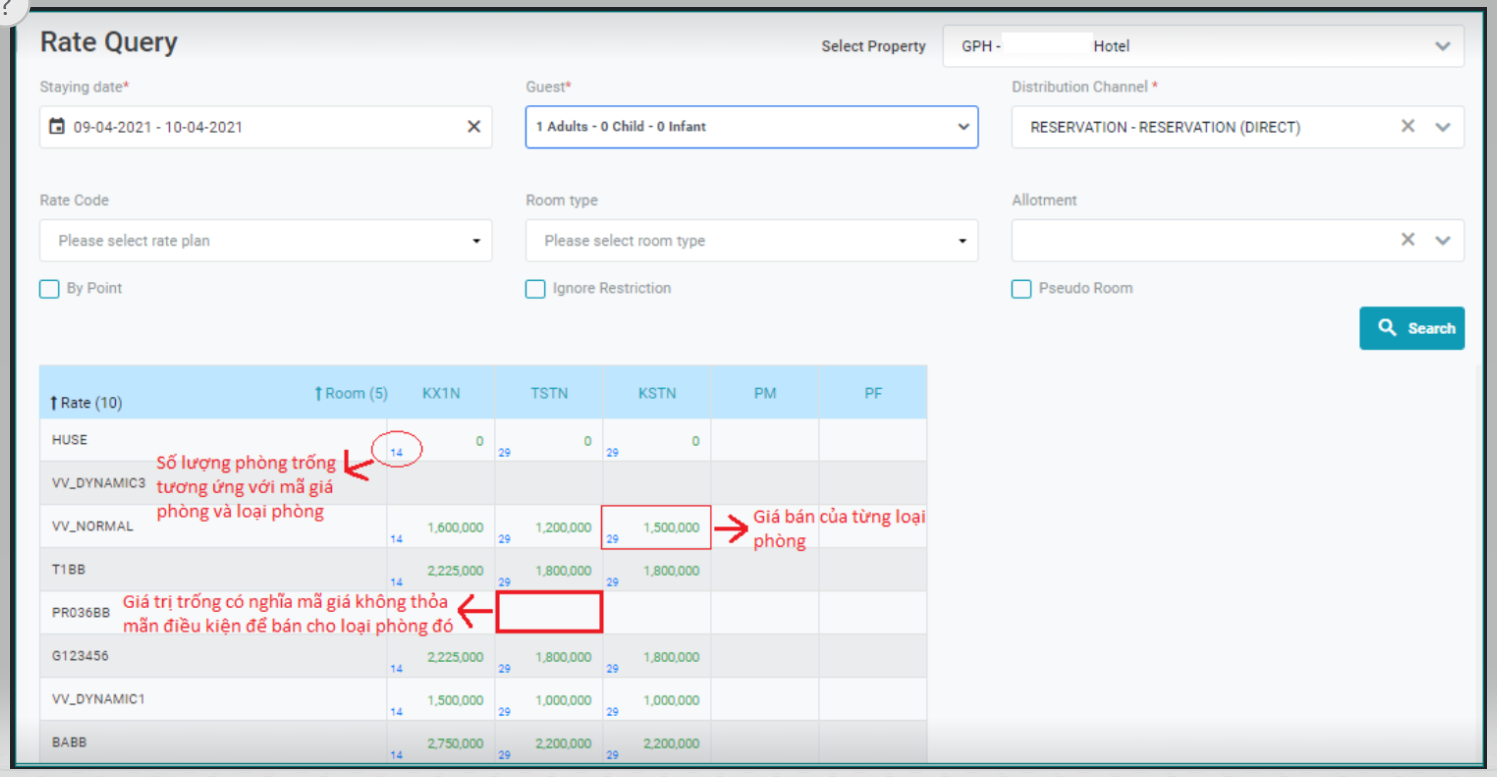
Task: Click the calendar icon in Staying date
Action: click(57, 127)
